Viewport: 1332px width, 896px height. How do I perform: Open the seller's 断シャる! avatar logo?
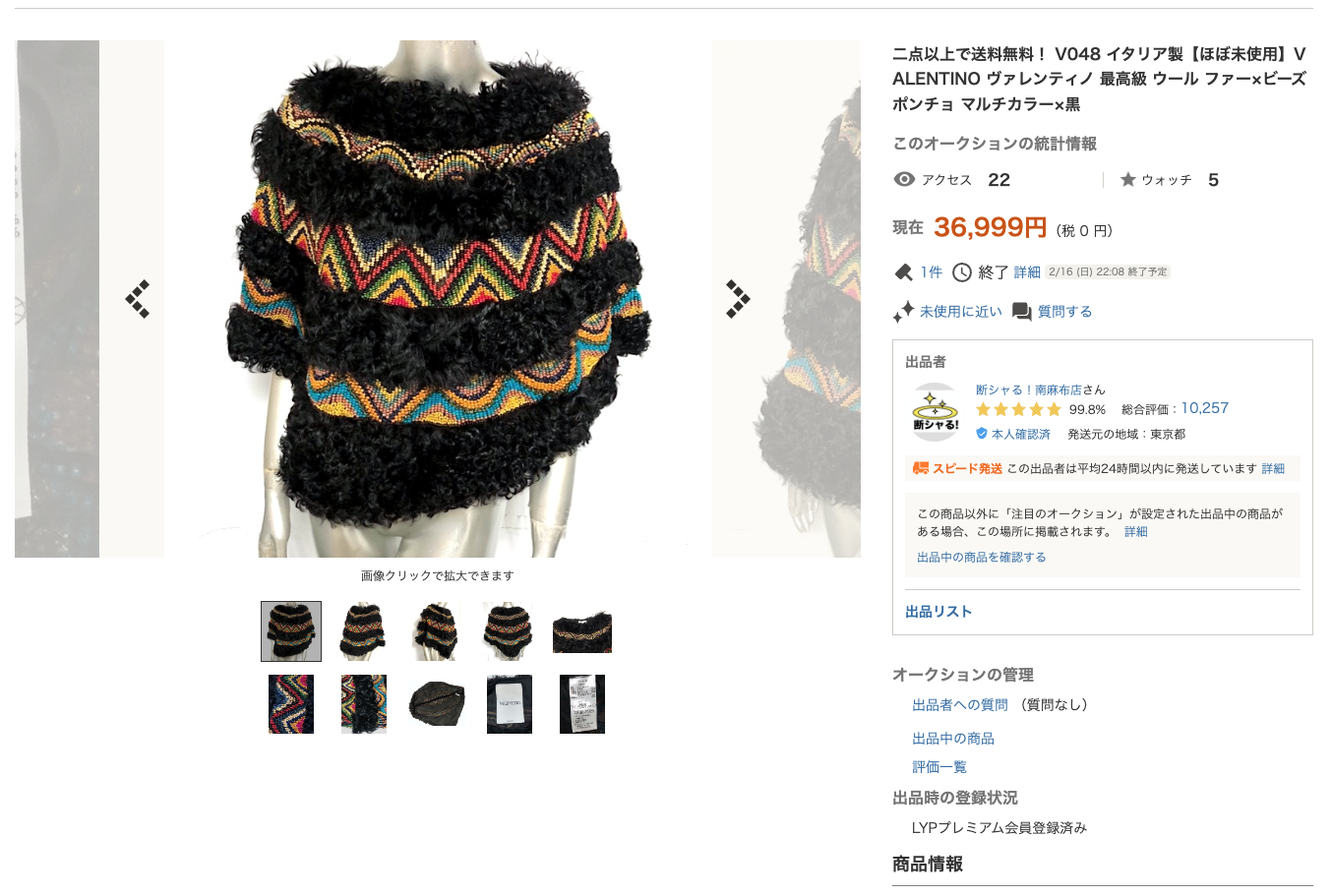coord(936,411)
